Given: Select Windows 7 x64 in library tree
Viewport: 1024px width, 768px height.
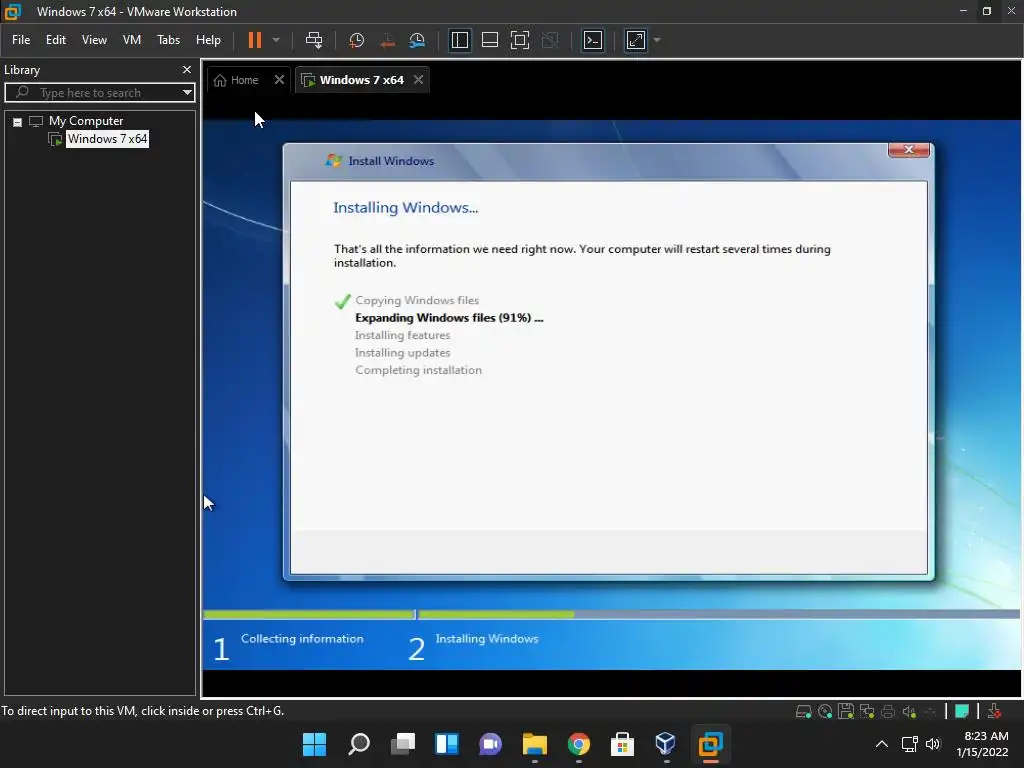Looking at the screenshot, I should (107, 138).
